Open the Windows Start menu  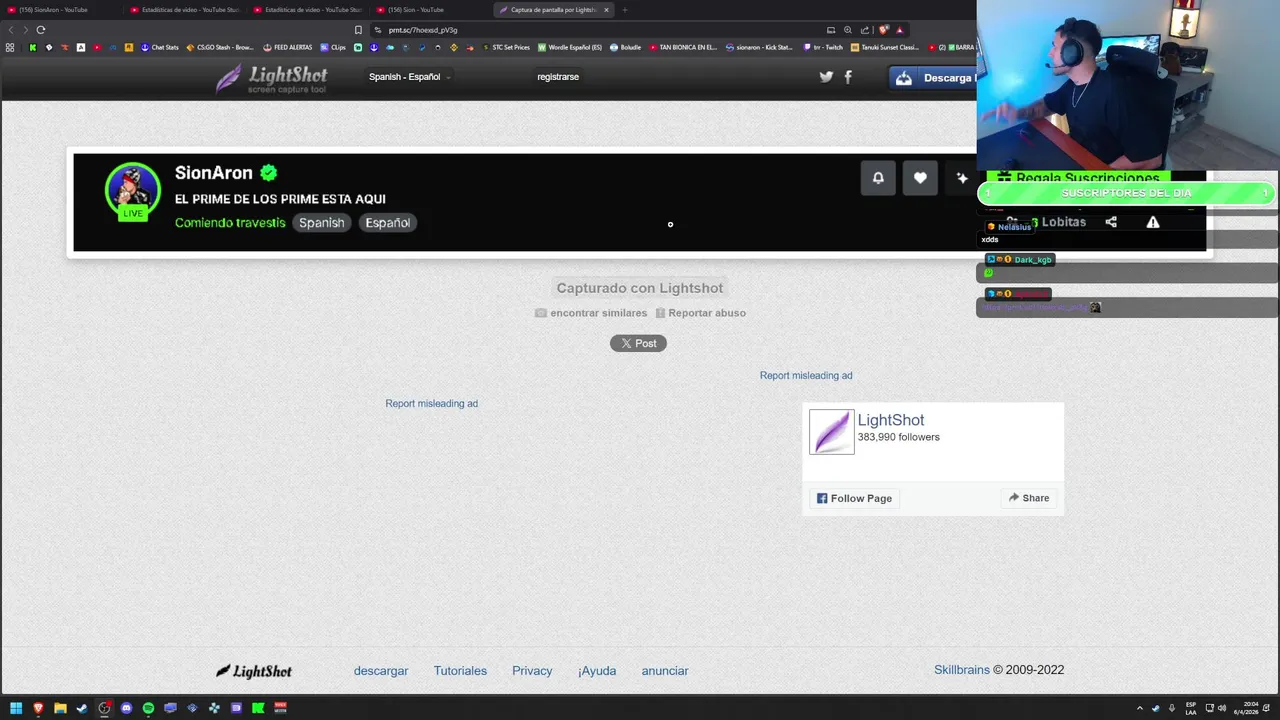tap(16, 708)
